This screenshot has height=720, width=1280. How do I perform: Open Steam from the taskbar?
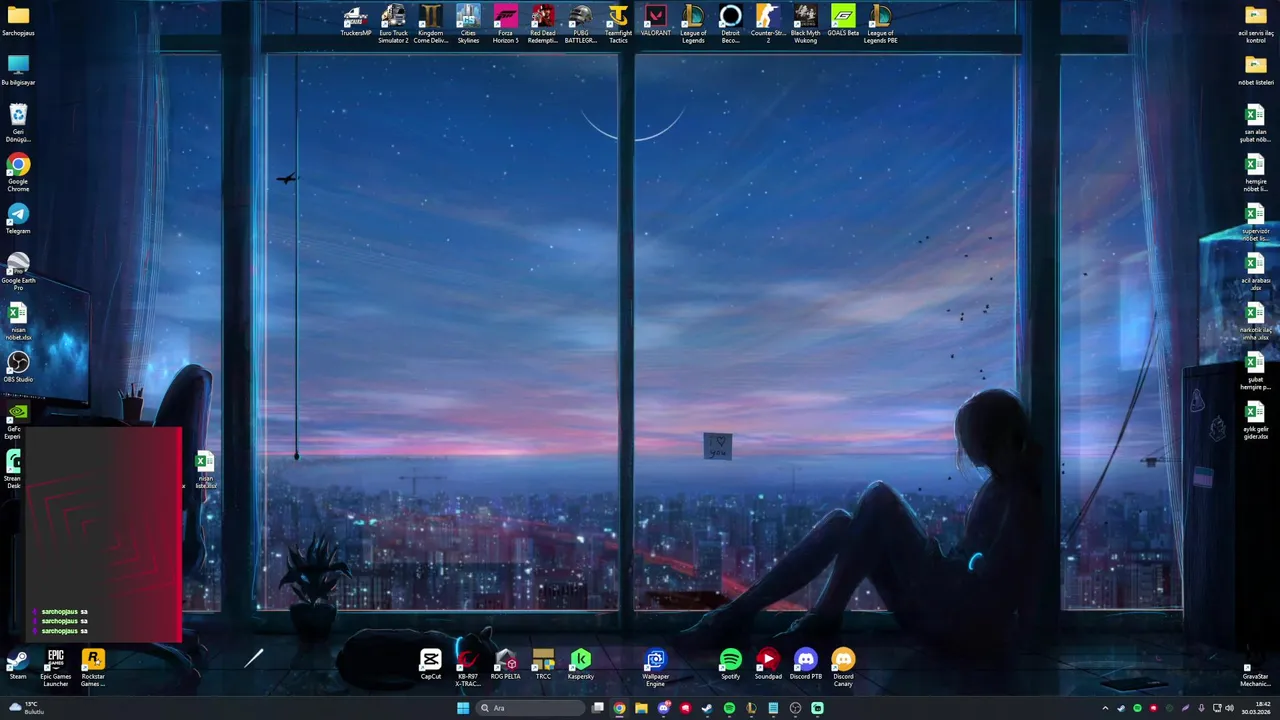pyautogui.click(x=707, y=708)
